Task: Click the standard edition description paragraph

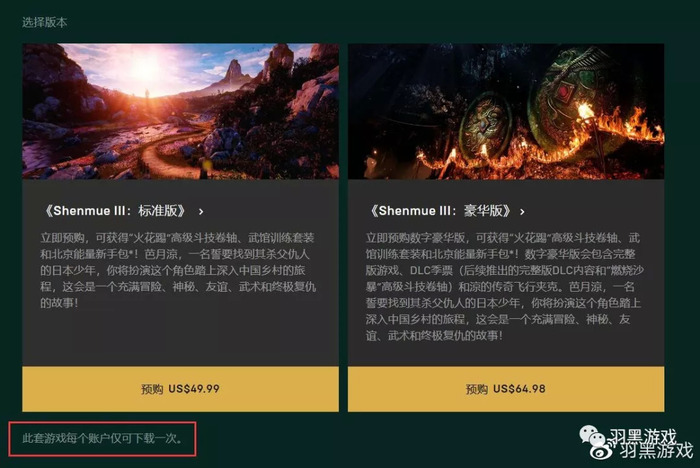Action: click(178, 270)
